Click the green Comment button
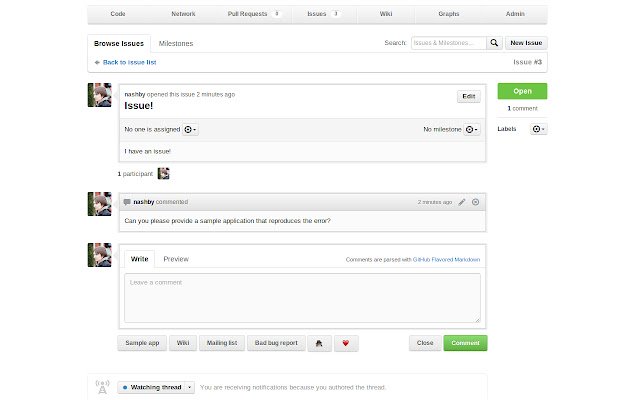The width and height of the screenshot is (640, 400). [465, 343]
